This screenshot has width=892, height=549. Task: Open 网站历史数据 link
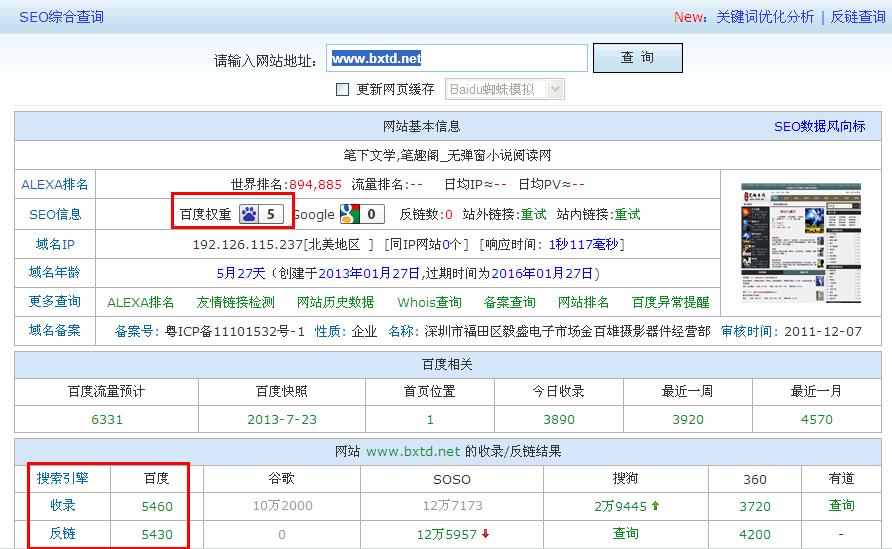pos(336,302)
